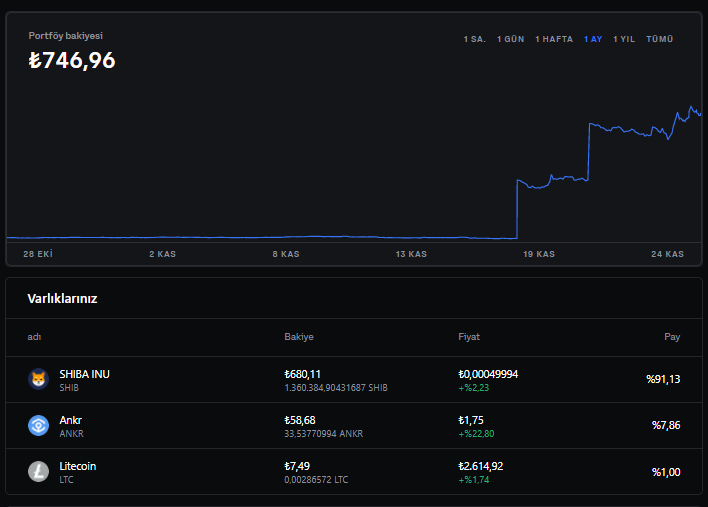Click the +%1,74 change value
Viewport: 708px width, 507px height.
(x=474, y=480)
